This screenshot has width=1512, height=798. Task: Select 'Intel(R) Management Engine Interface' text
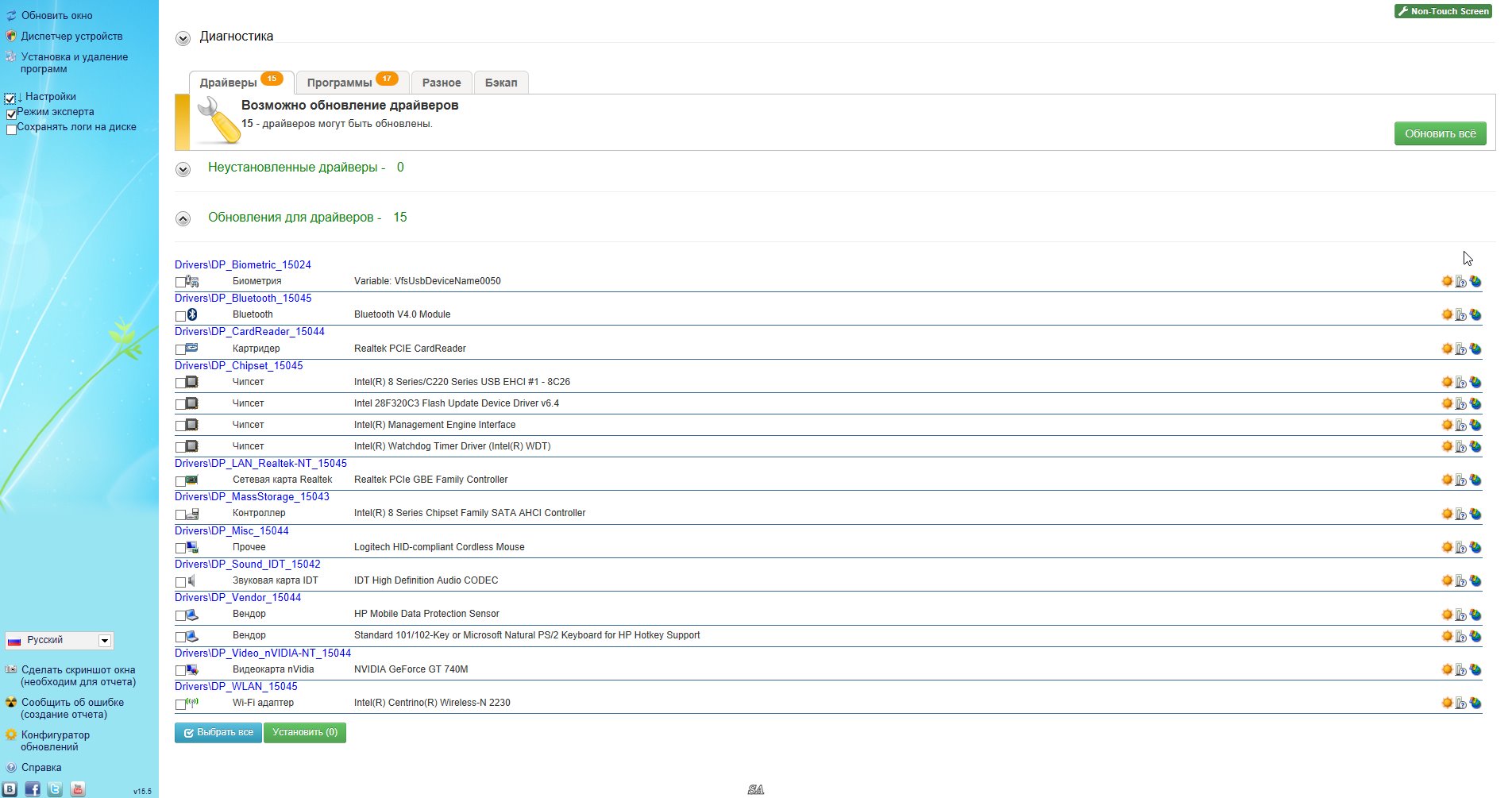(434, 425)
